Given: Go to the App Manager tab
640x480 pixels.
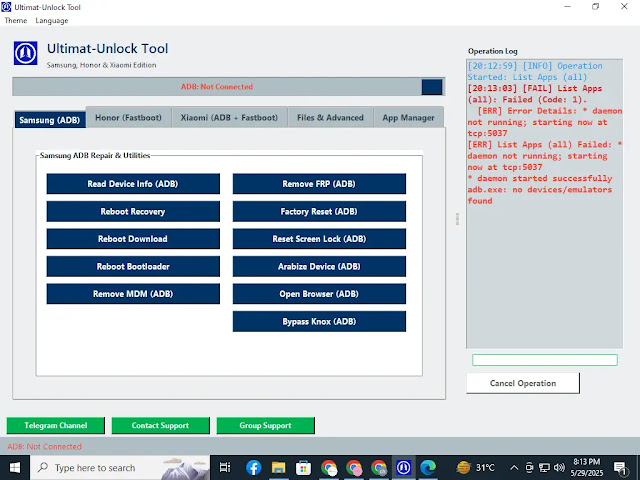Looking at the screenshot, I should coord(408,118).
